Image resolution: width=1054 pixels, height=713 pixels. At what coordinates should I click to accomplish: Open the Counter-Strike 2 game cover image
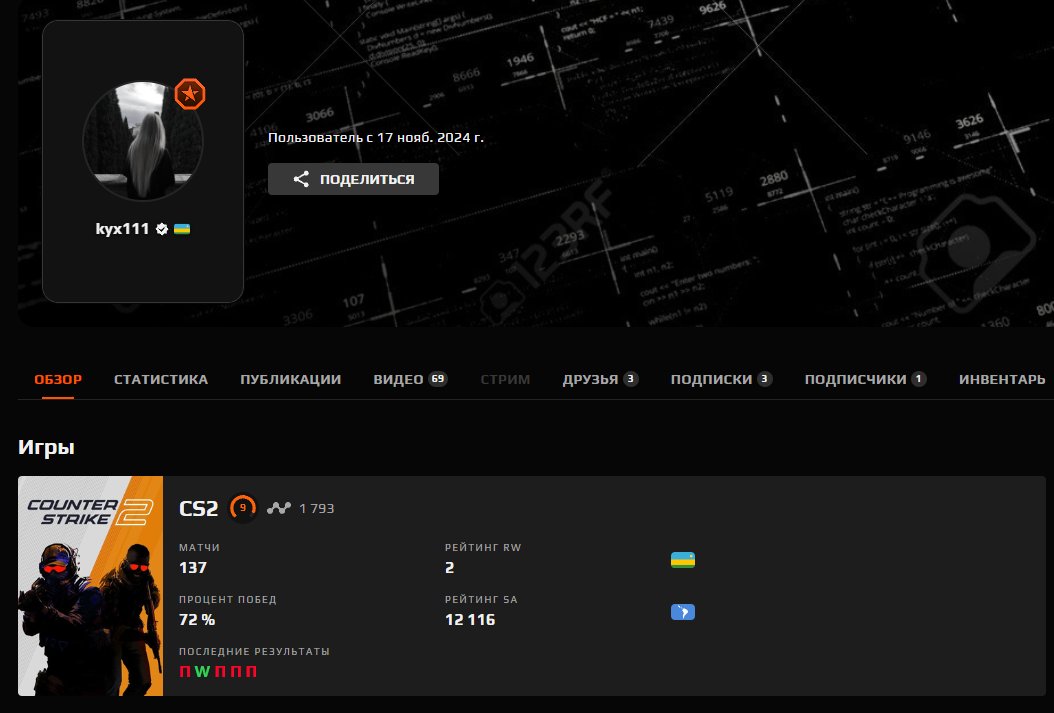point(91,586)
